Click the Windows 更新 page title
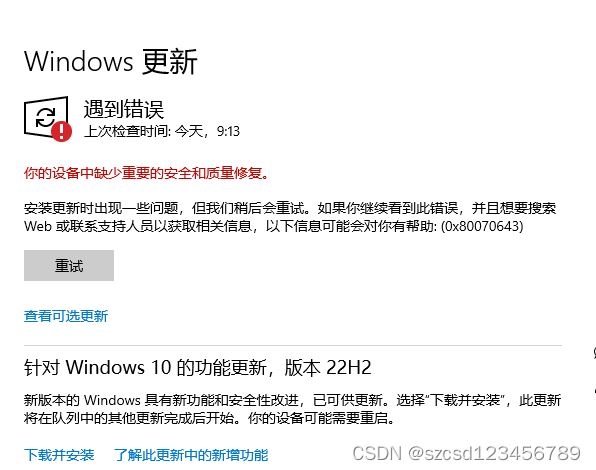 tap(111, 62)
